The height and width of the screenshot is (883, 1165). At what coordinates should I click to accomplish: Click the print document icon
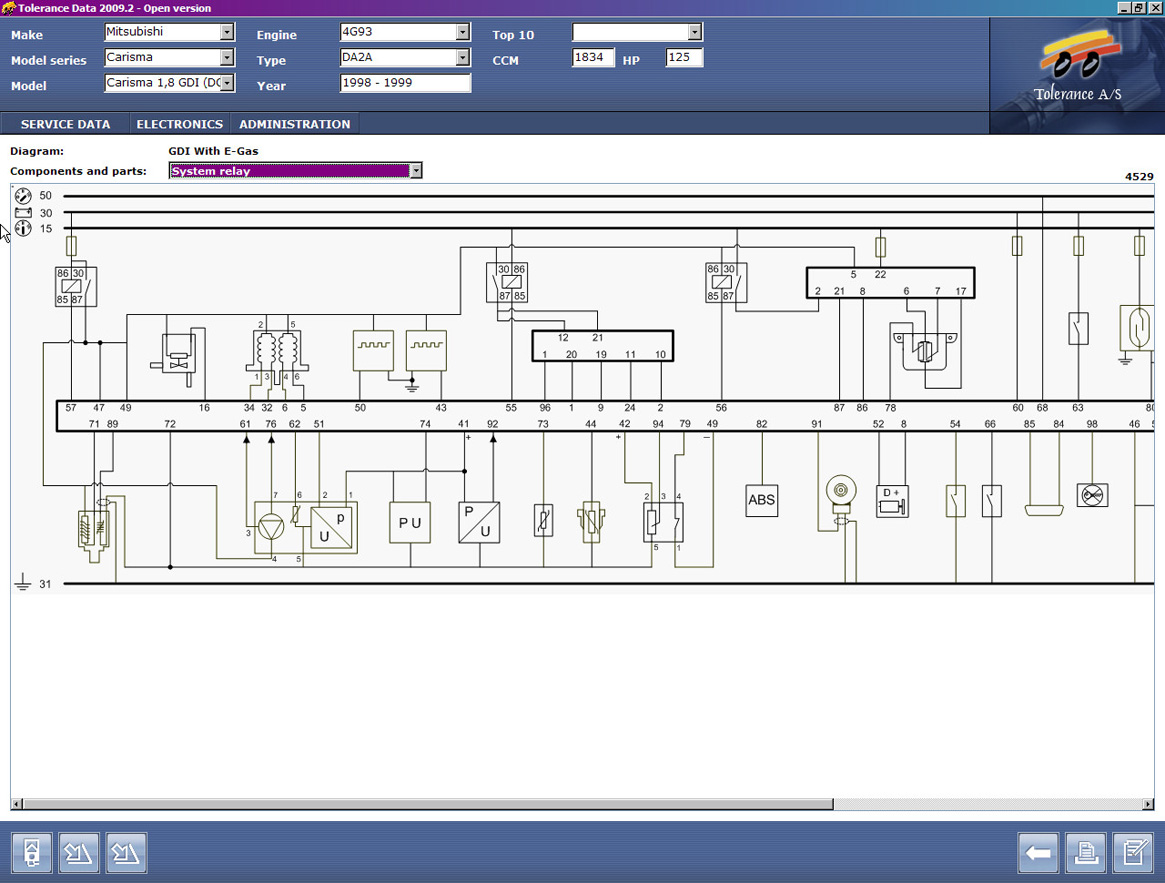click(x=1085, y=853)
